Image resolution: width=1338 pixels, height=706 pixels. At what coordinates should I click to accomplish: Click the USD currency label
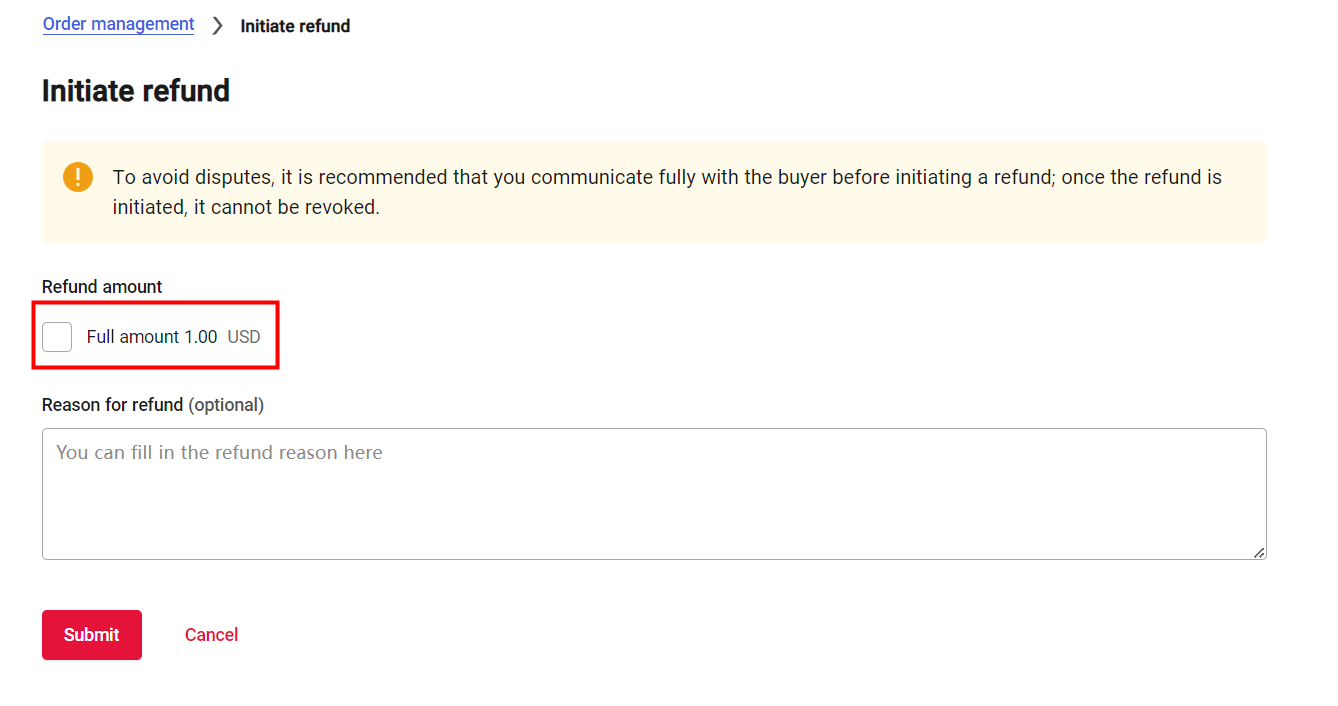click(243, 337)
